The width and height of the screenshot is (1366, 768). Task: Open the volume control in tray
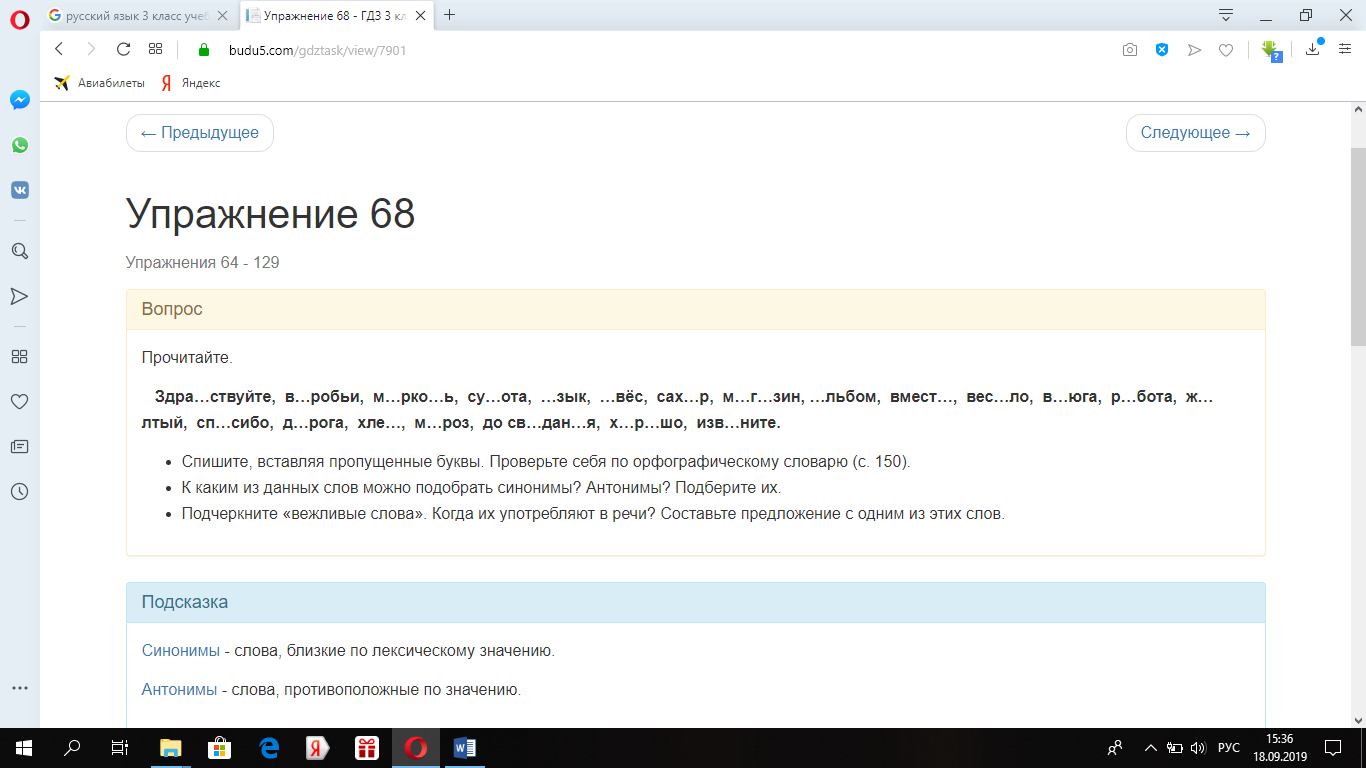coord(1199,748)
